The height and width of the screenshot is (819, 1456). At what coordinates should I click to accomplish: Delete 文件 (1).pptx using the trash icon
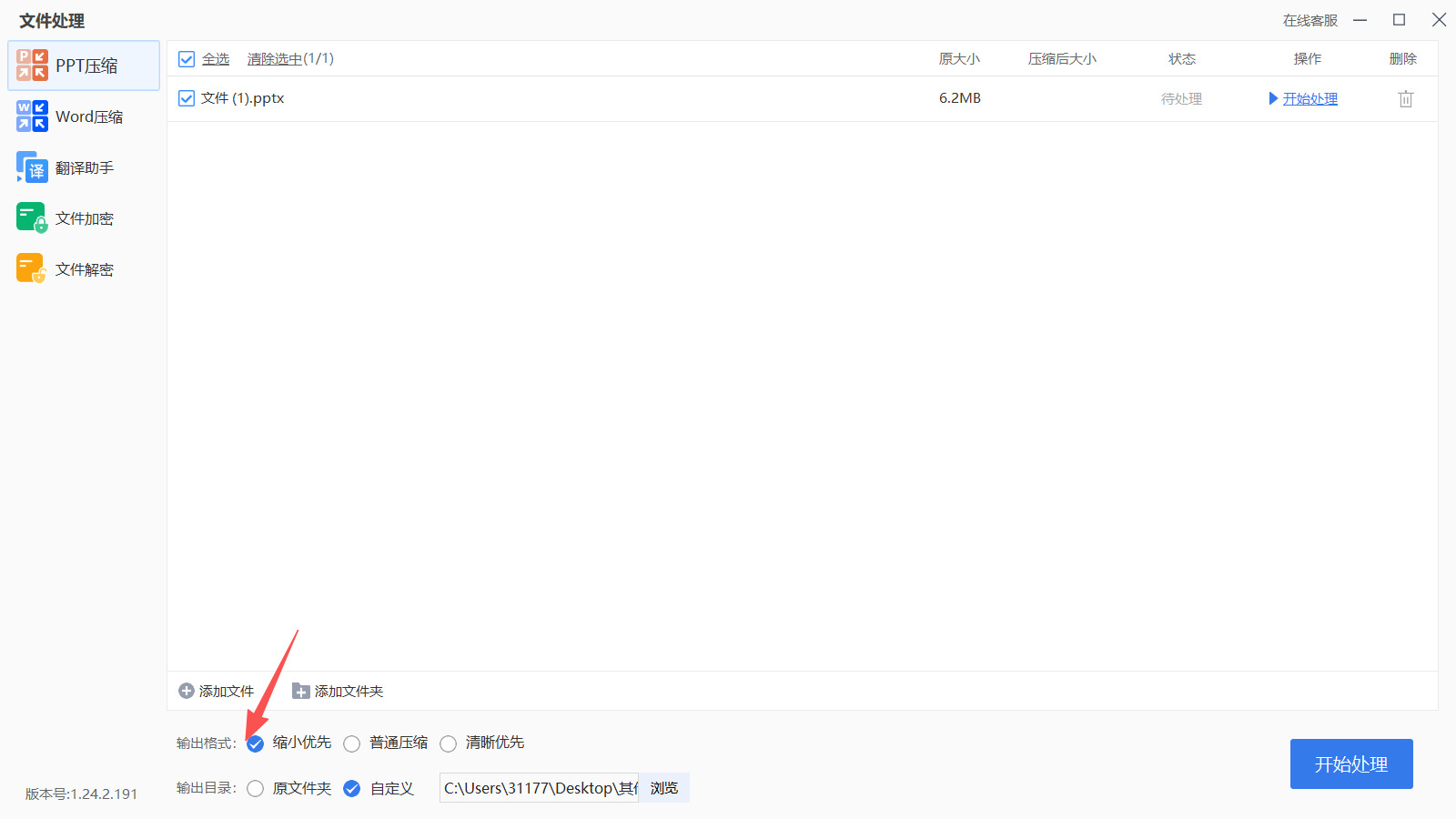pos(1405,98)
